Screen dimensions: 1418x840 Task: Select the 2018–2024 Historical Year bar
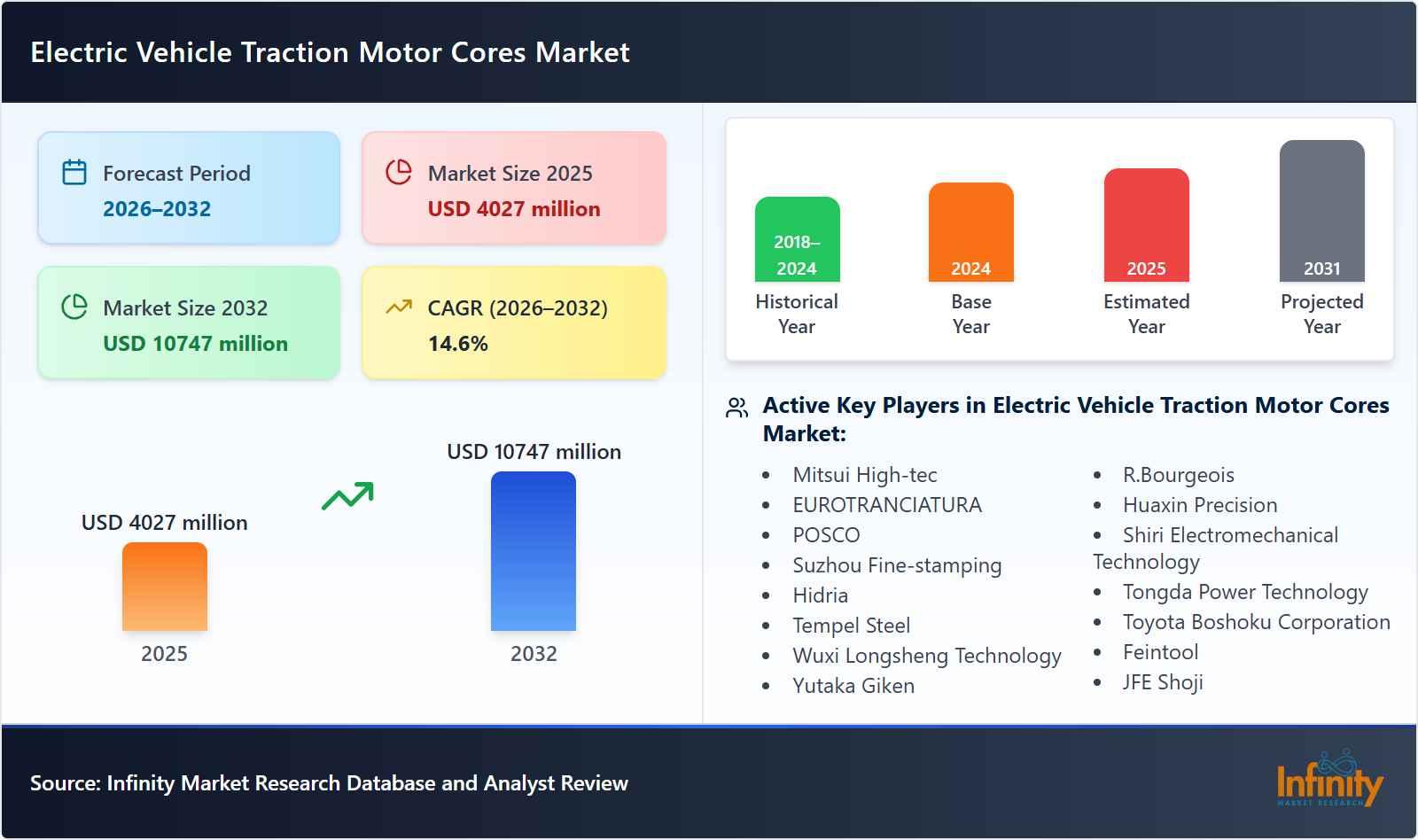pos(796,239)
